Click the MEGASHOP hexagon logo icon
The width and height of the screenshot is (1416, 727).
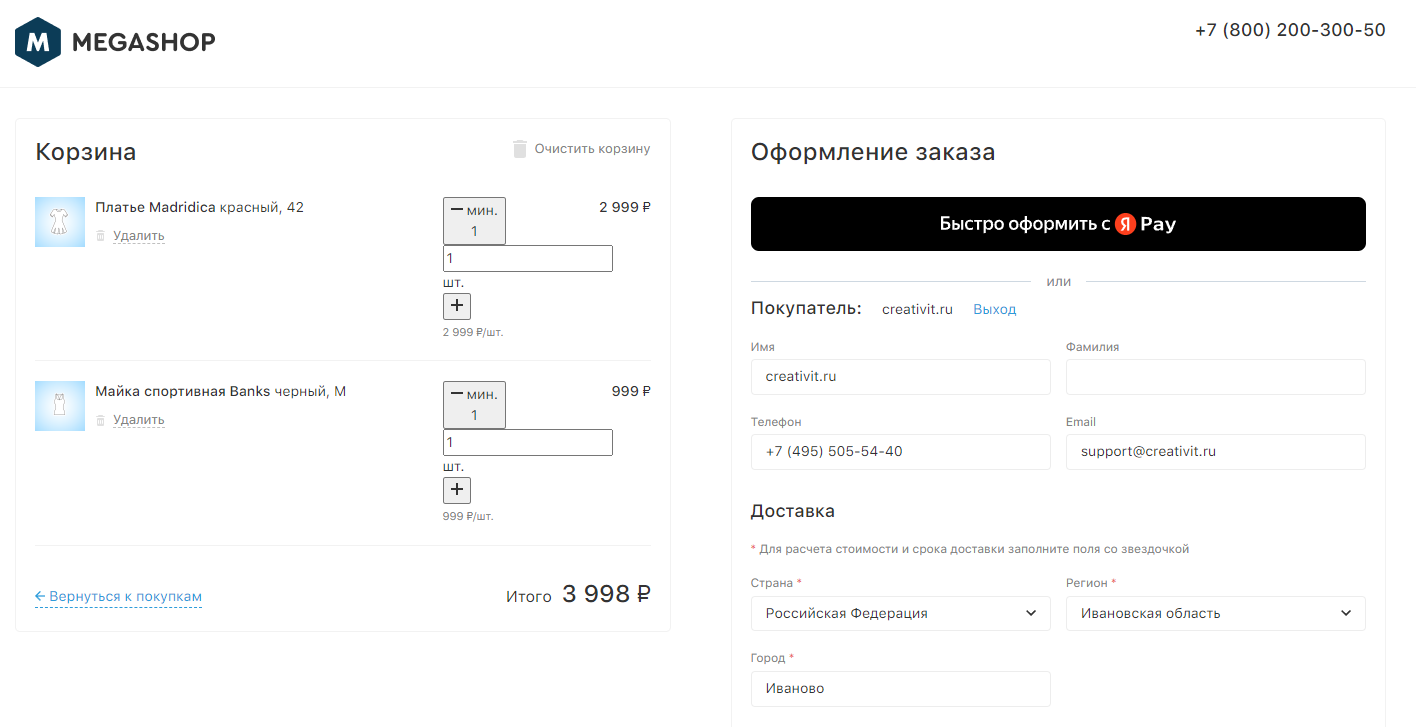pyautogui.click(x=38, y=42)
